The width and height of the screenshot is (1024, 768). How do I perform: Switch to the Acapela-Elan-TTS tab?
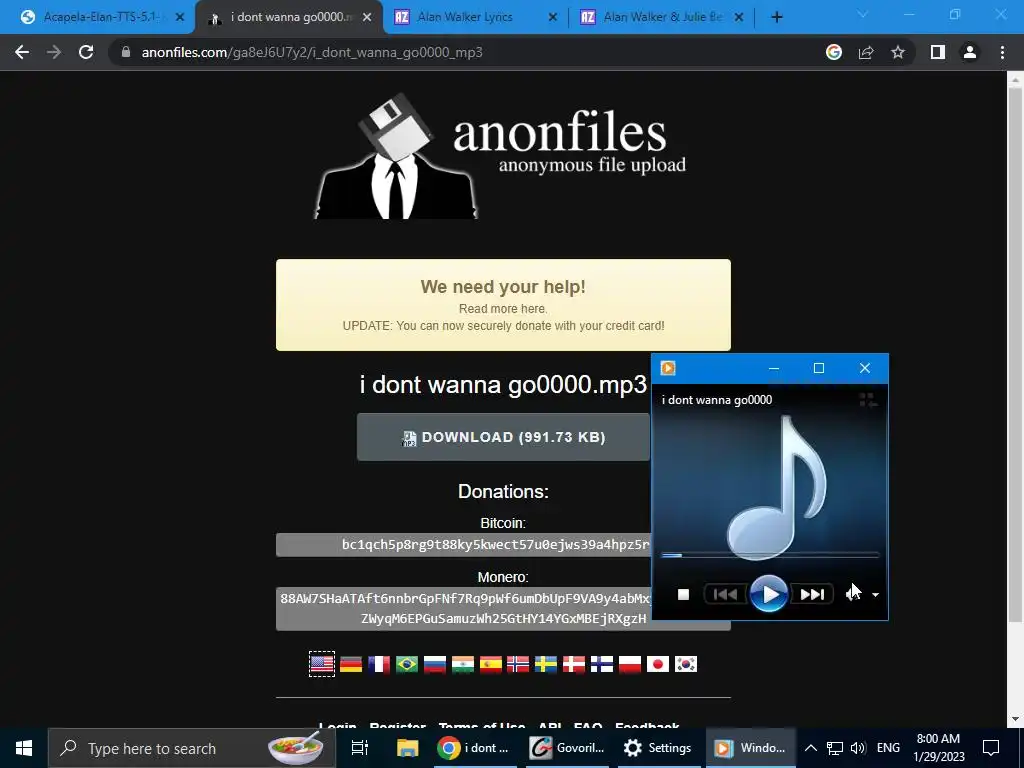coord(98,17)
